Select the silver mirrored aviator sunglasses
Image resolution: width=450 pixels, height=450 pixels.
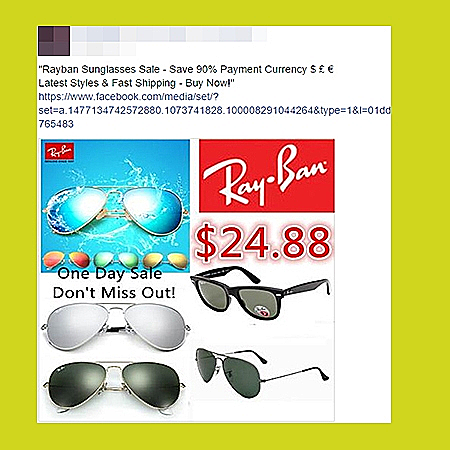[x=116, y=326]
